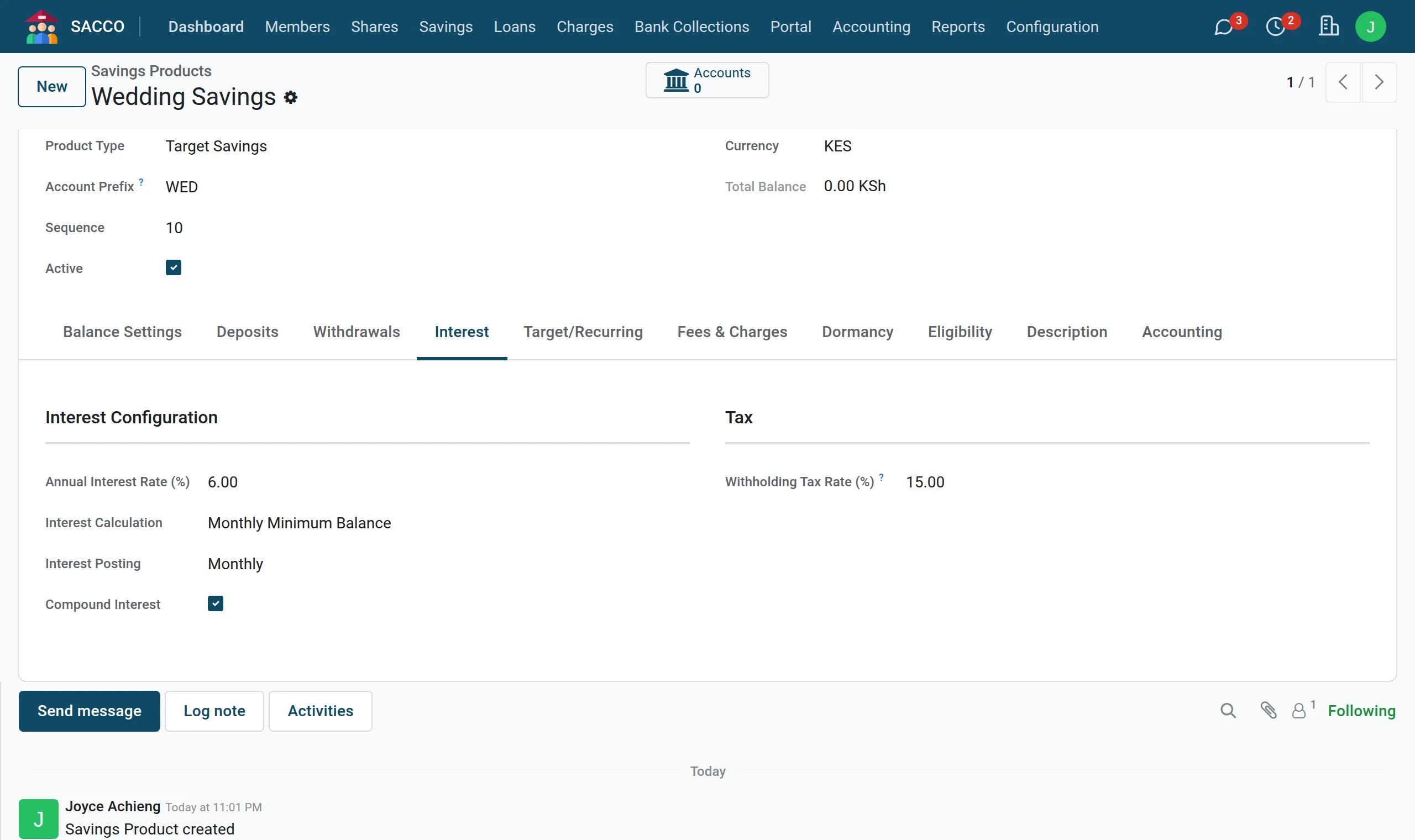Search chatter messages magnifier icon
Screen dimensions: 1415x840
point(1228,710)
